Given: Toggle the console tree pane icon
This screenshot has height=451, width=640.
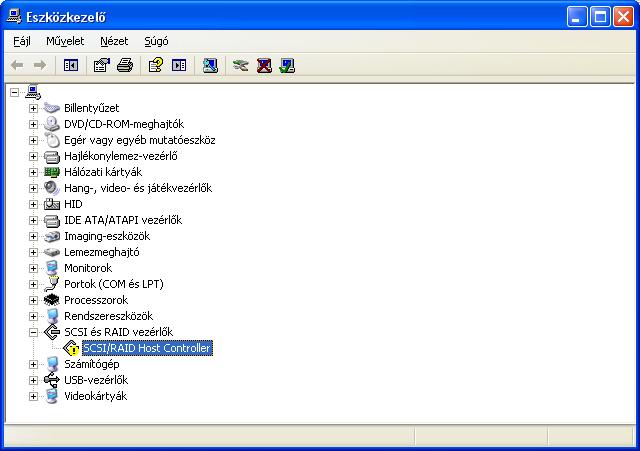Looking at the screenshot, I should click(x=71, y=65).
